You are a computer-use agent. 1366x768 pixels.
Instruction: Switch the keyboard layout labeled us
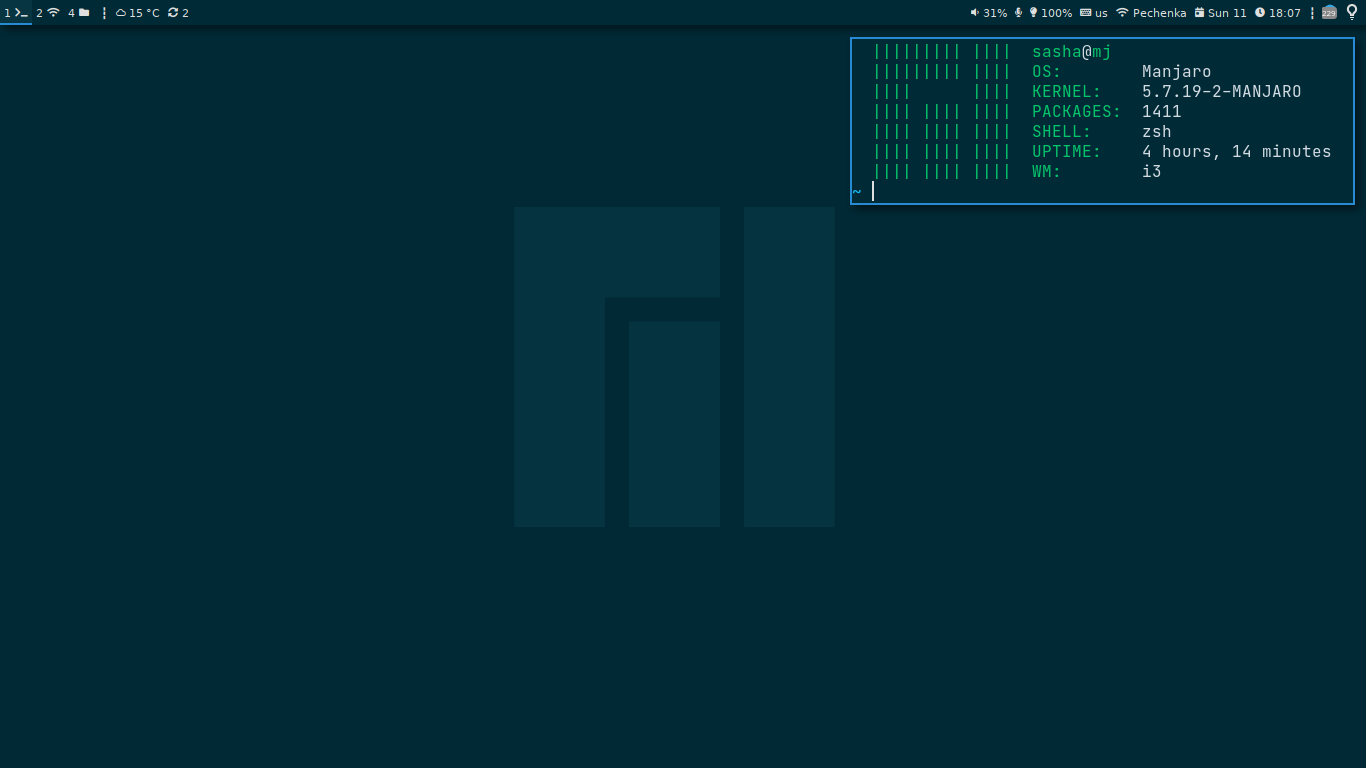(1094, 13)
